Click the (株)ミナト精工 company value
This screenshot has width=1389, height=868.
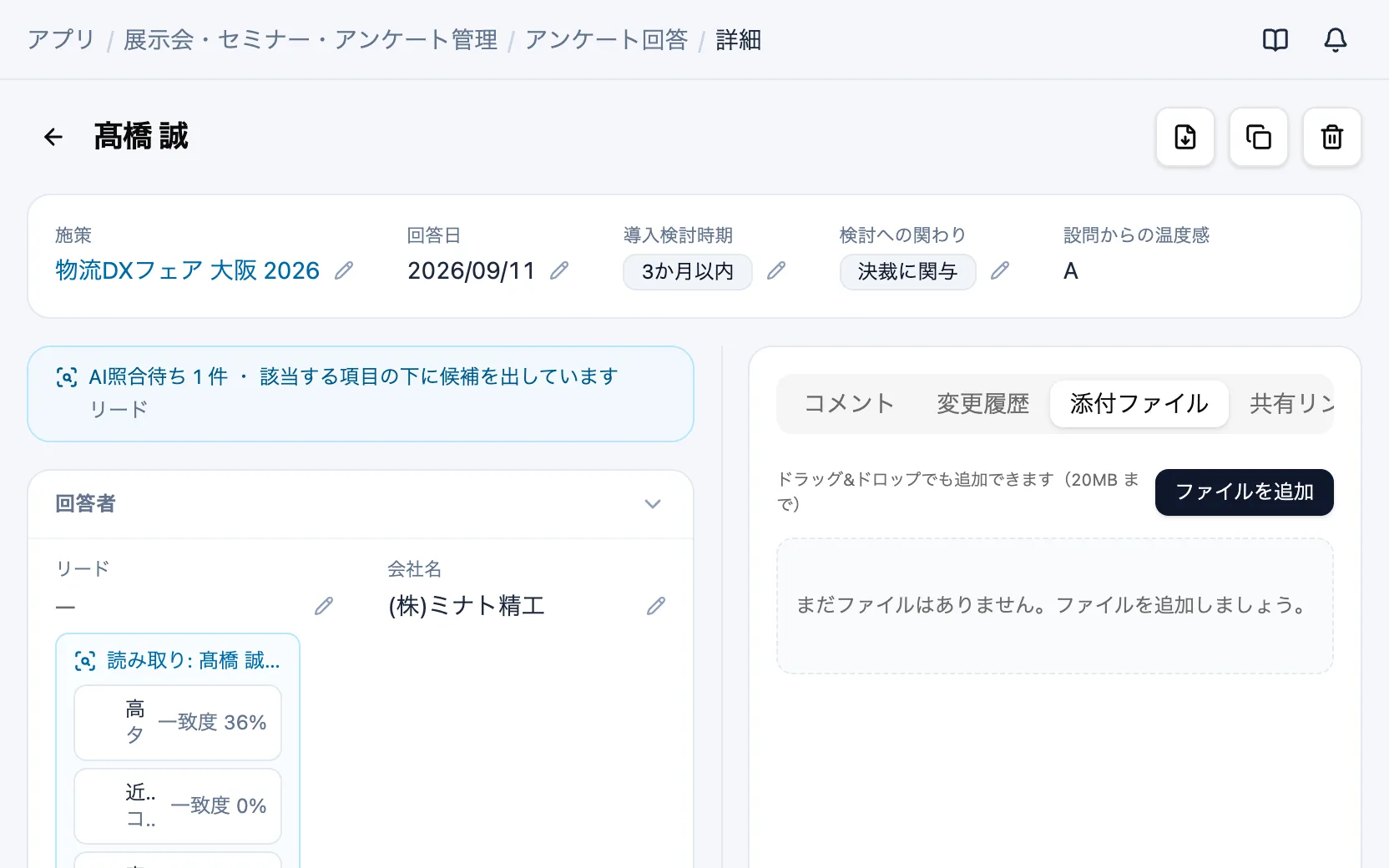tap(467, 606)
